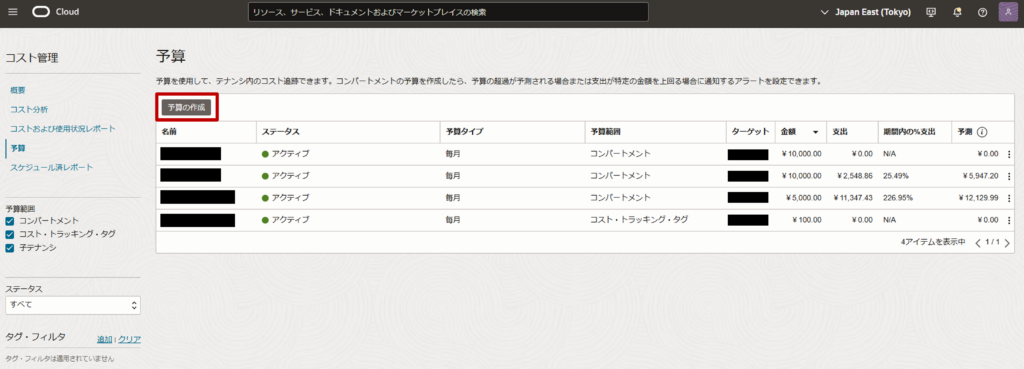This screenshot has width=1024, height=369.
Task: Open the help question mark icon
Action: 982,12
